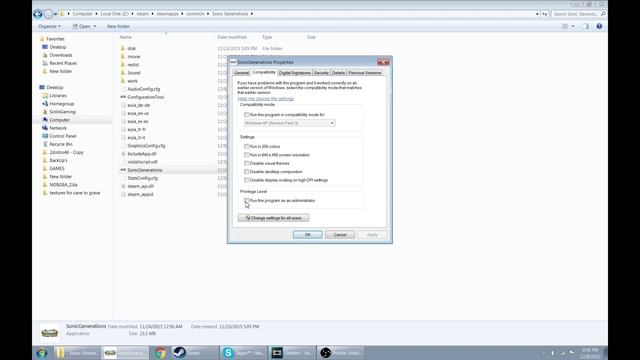Click New folder in Explorer toolbar
The image size is (640, 360).
tap(118, 26)
